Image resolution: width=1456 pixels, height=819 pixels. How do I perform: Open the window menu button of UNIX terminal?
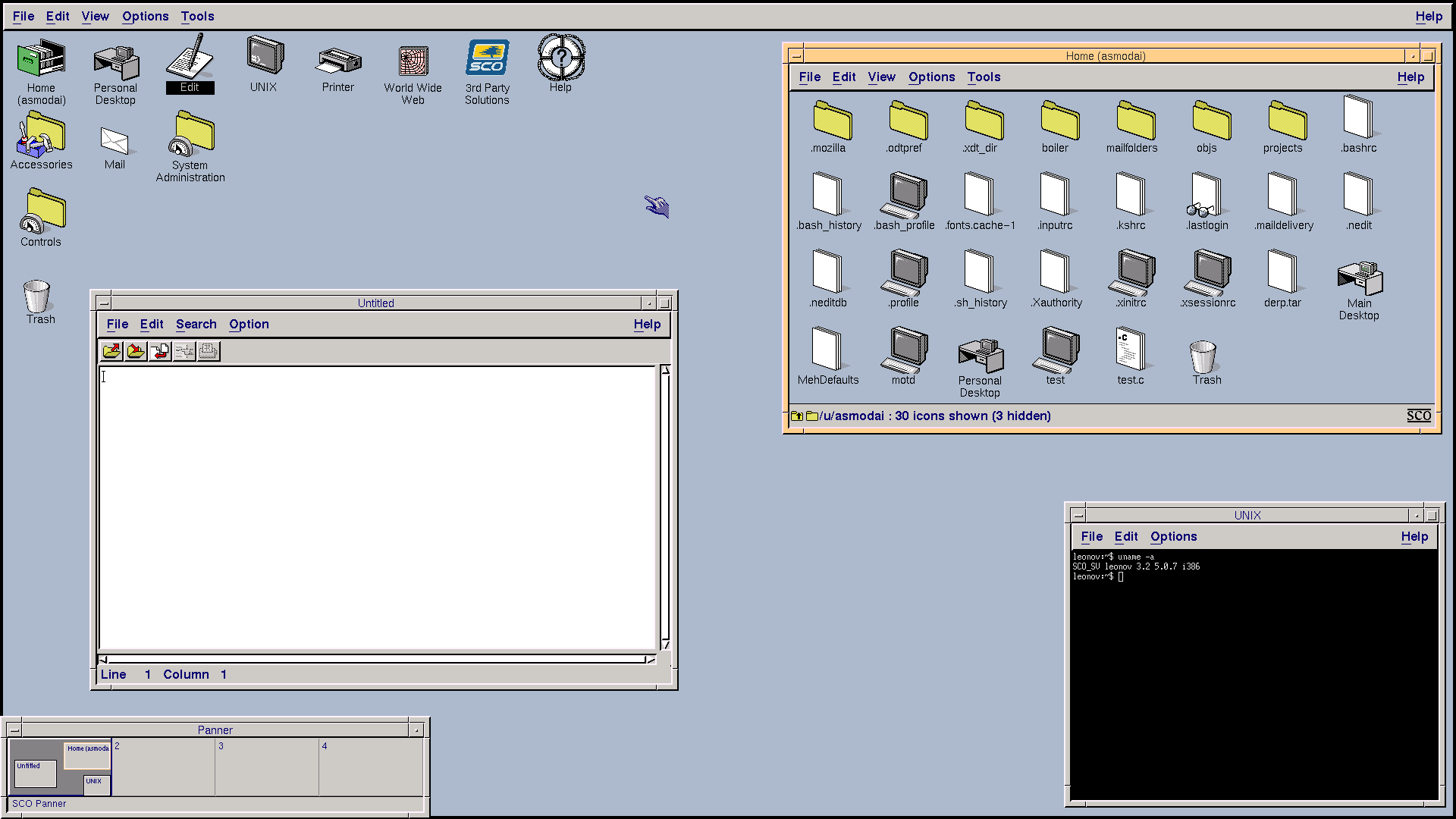[x=1078, y=516]
